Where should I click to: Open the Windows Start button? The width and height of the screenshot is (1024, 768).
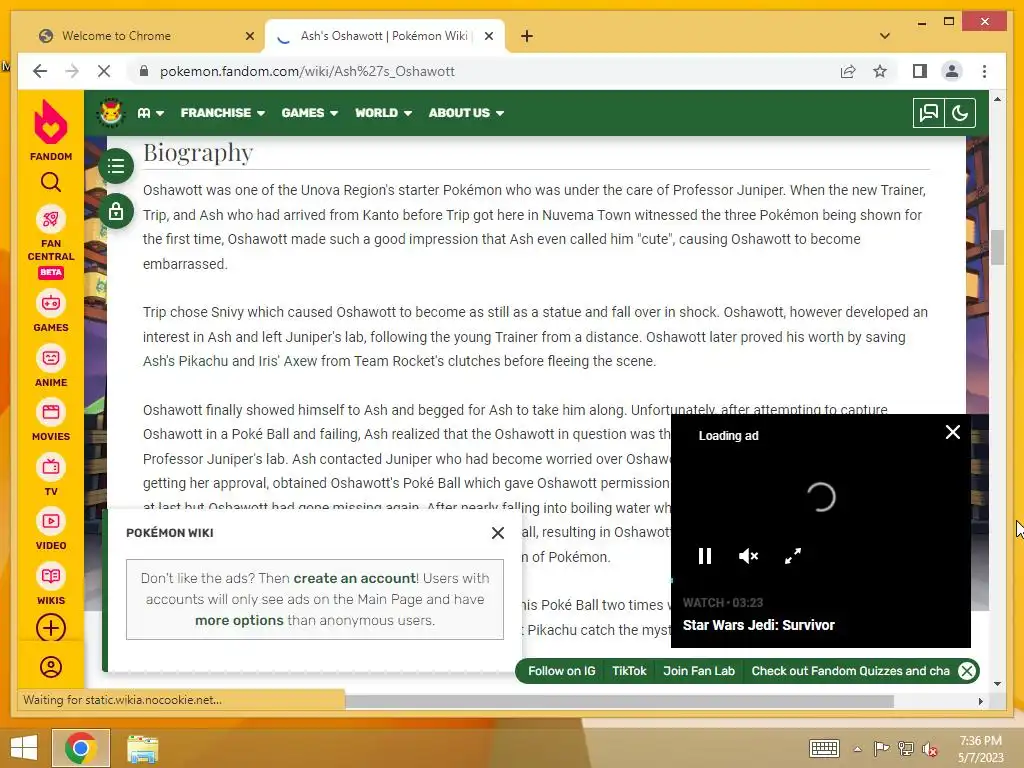(x=24, y=748)
